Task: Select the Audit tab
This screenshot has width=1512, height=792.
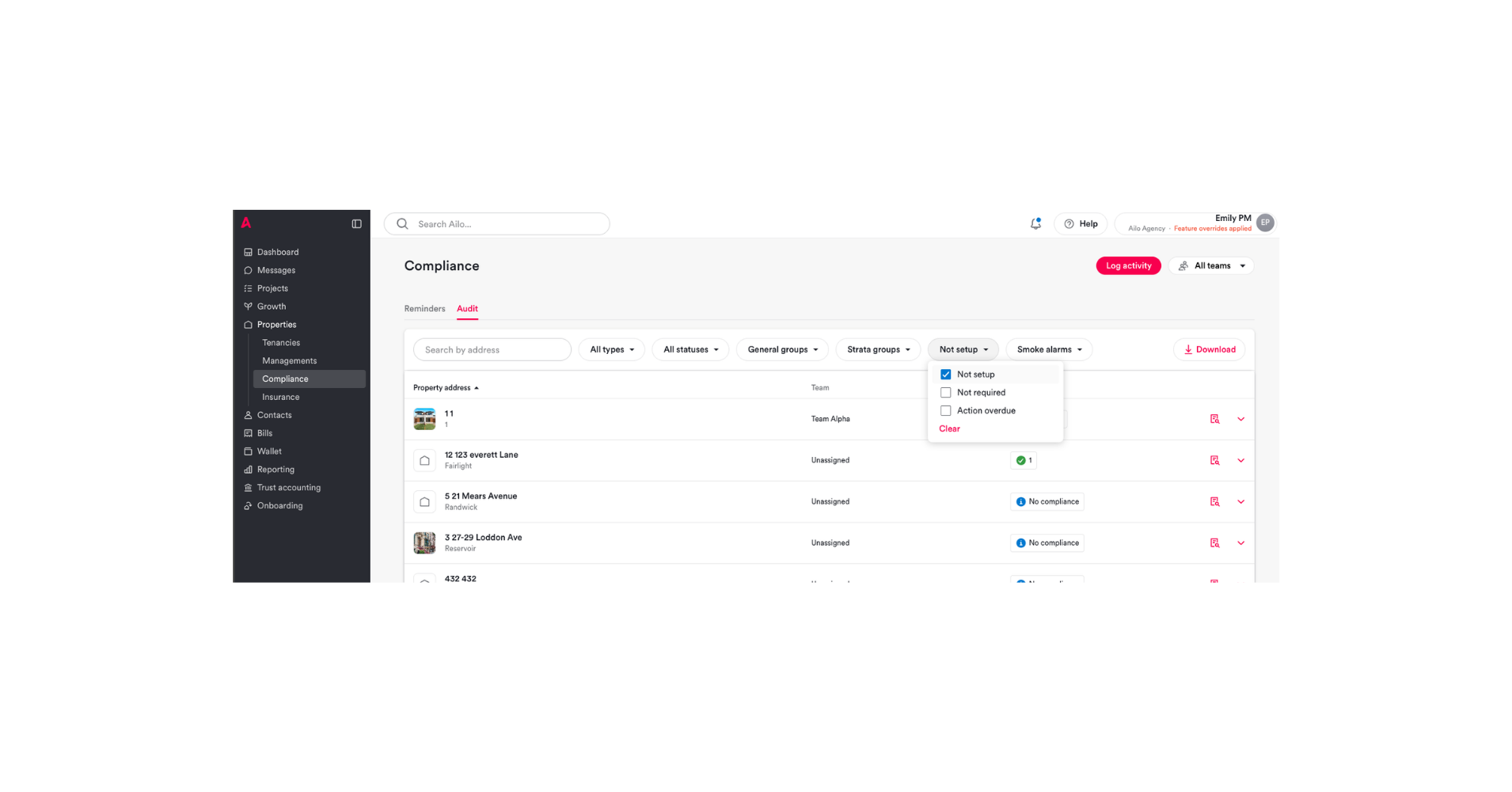Action: pyautogui.click(x=467, y=309)
